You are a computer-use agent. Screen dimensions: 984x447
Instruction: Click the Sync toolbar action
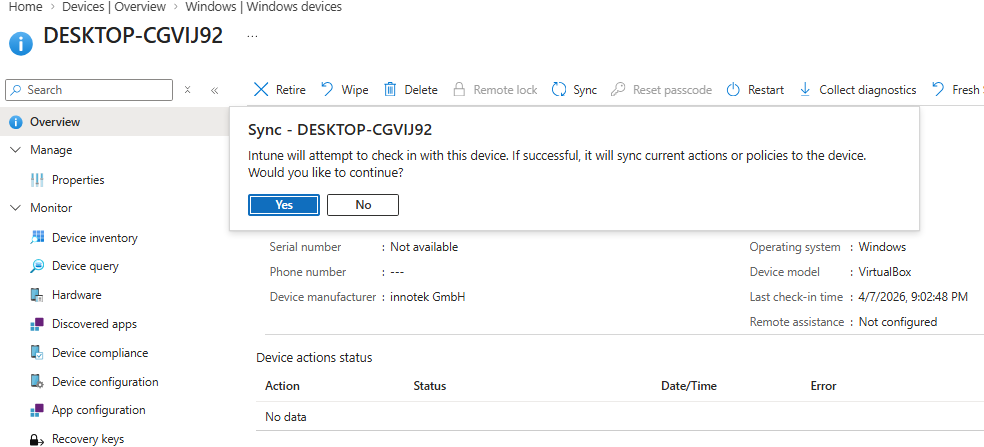coord(574,90)
